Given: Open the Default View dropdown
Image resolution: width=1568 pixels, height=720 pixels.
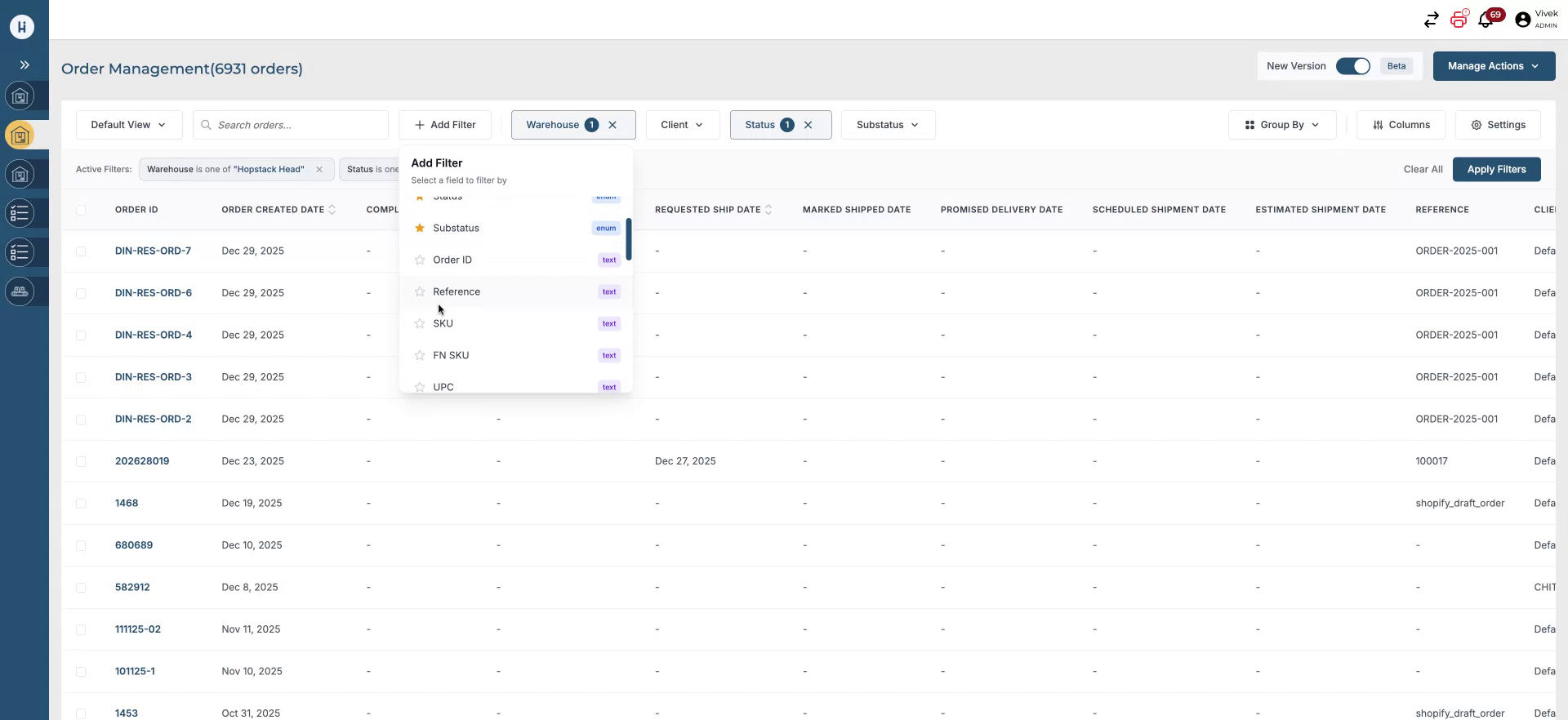Looking at the screenshot, I should click(x=129, y=125).
